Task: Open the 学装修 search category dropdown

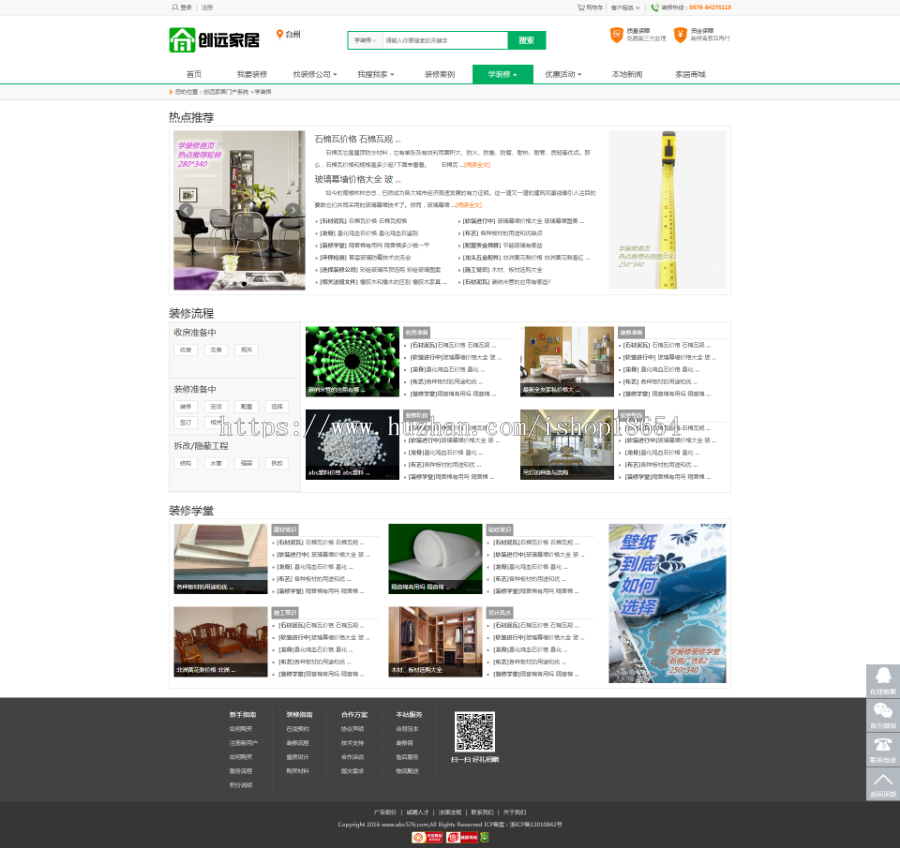Action: point(365,41)
